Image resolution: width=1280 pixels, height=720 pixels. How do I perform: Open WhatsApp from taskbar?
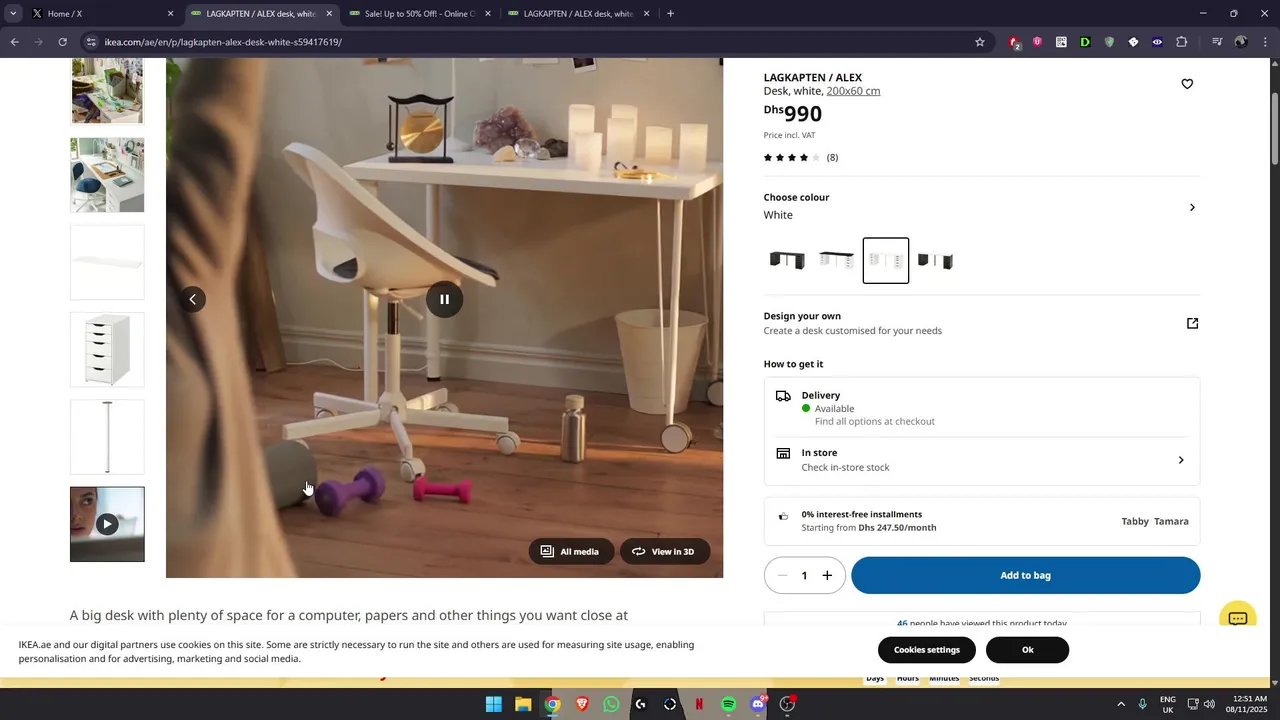611,704
